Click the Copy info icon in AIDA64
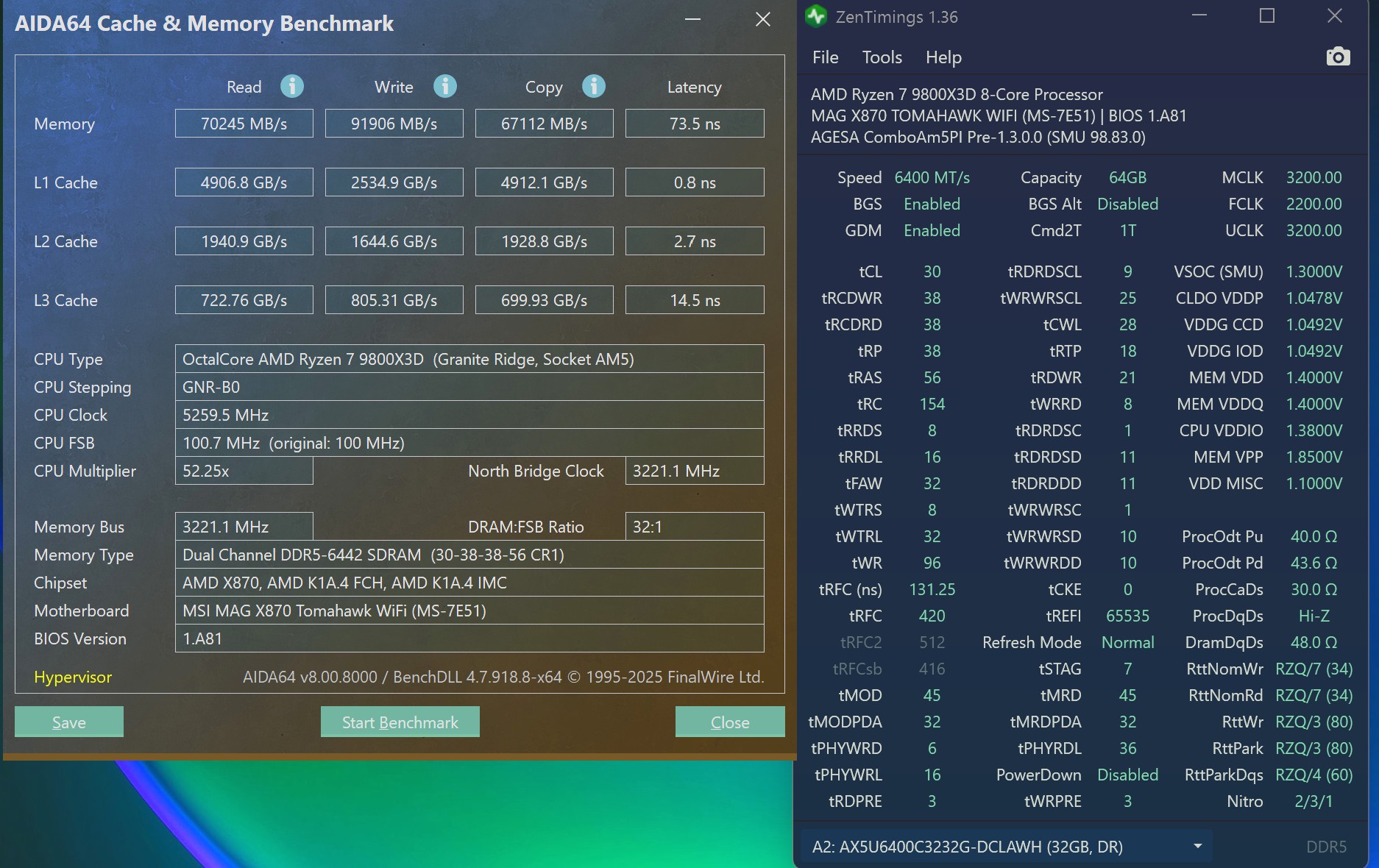 [594, 87]
